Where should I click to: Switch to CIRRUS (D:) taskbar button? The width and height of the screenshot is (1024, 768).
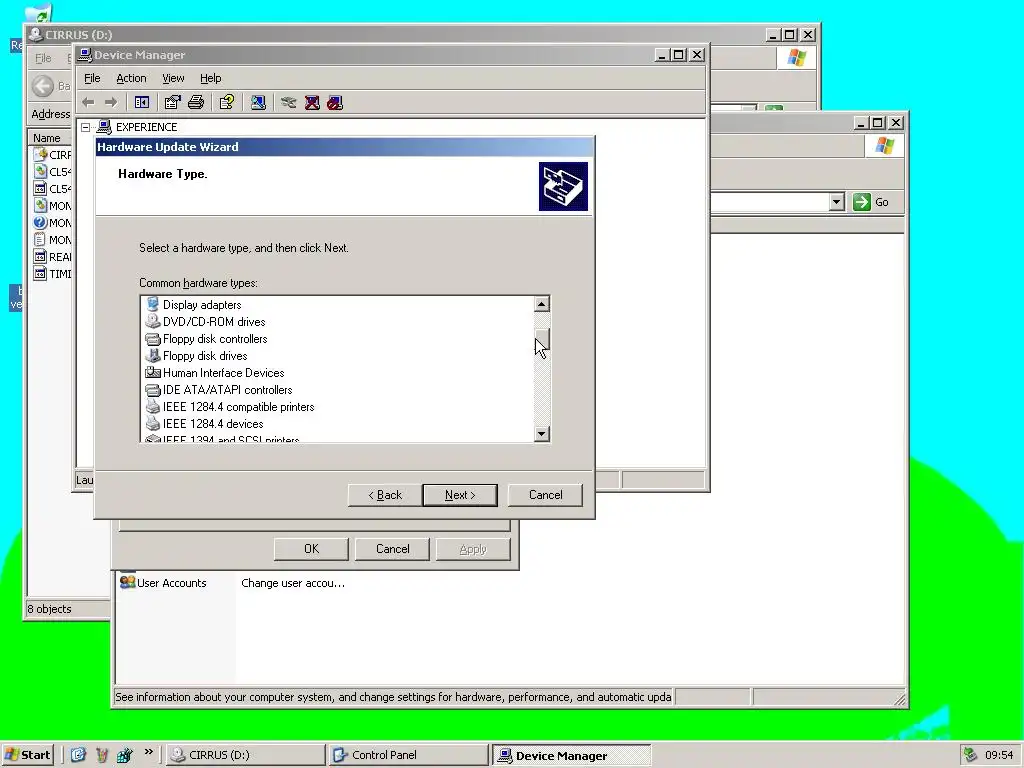point(246,755)
